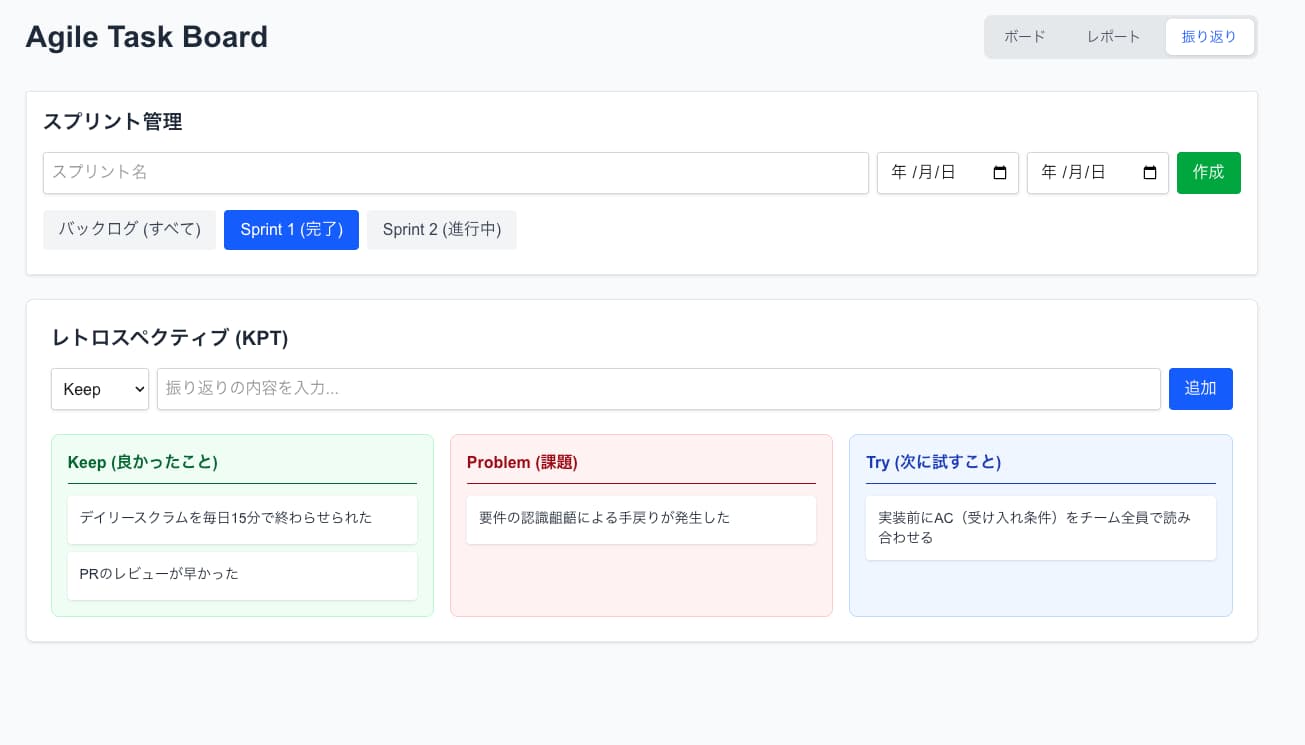Click the Agile Task Board heading
1305x745 pixels.
(x=146, y=37)
